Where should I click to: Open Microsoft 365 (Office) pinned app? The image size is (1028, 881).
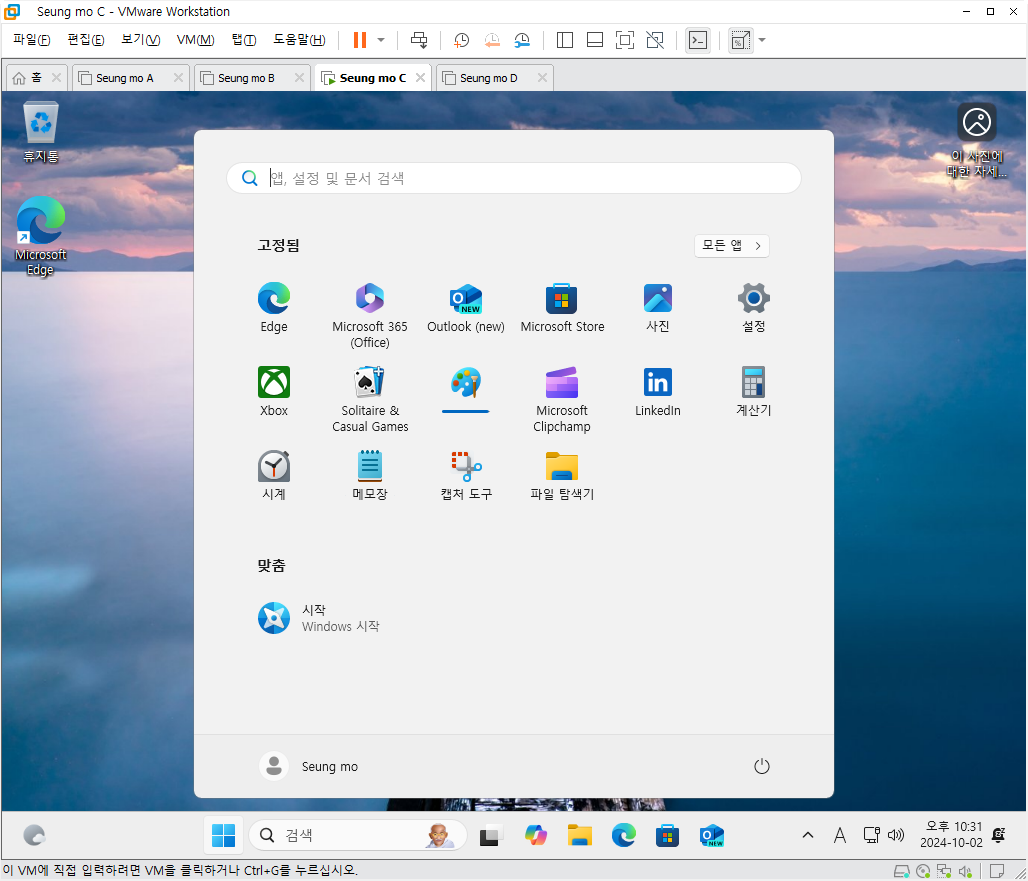[370, 316]
